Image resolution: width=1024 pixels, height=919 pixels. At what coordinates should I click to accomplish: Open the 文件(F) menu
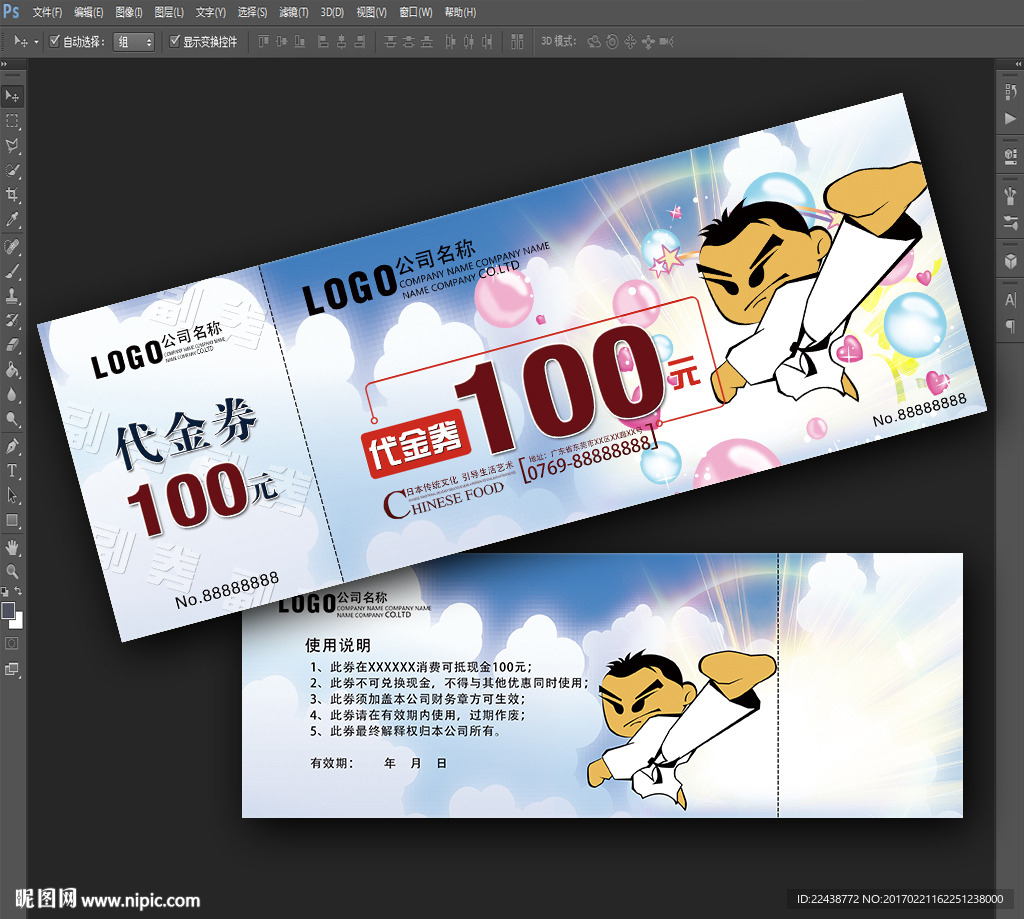coord(47,12)
